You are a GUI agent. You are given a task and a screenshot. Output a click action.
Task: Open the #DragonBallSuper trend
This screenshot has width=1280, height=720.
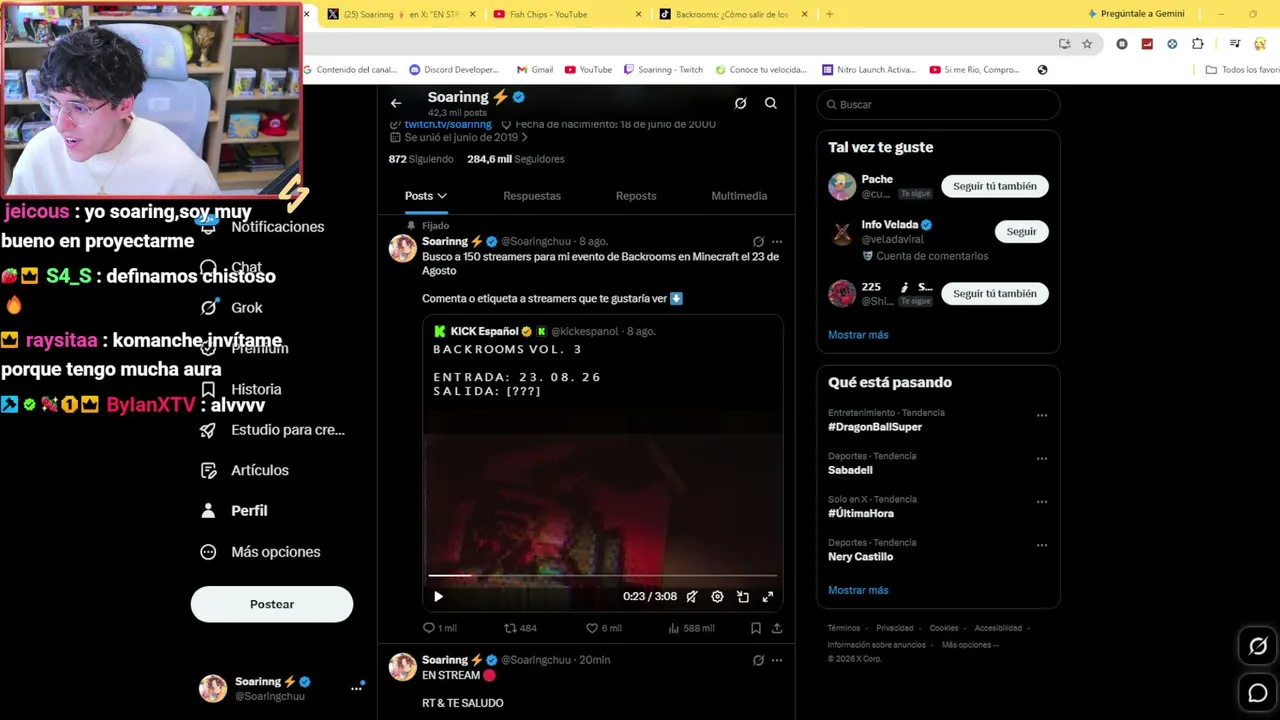[875, 427]
